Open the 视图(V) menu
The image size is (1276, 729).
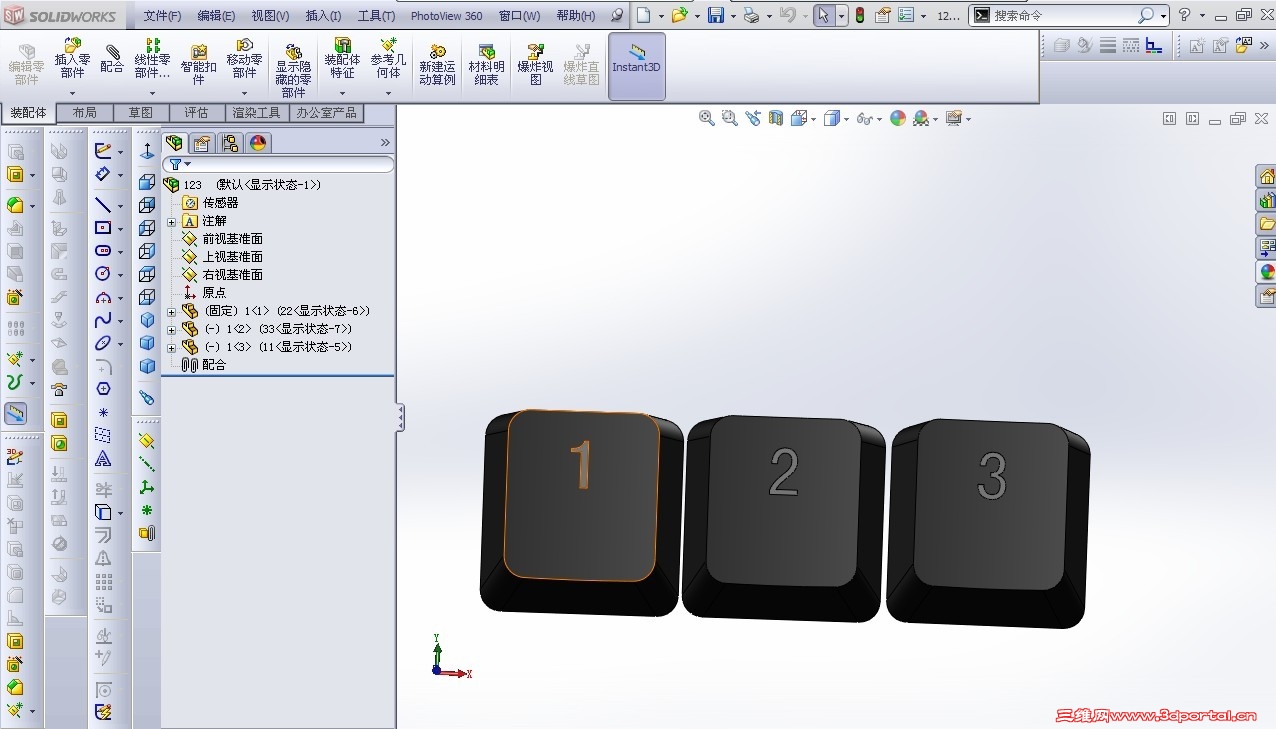pyautogui.click(x=270, y=16)
